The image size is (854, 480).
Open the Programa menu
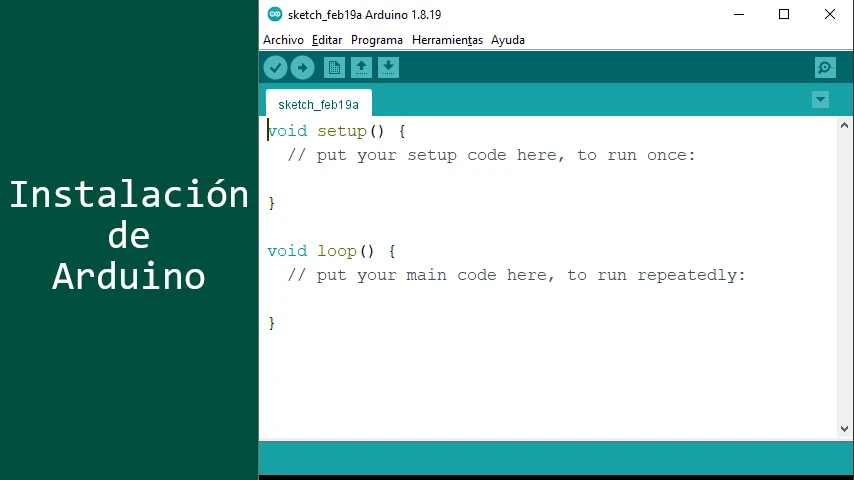click(x=377, y=40)
